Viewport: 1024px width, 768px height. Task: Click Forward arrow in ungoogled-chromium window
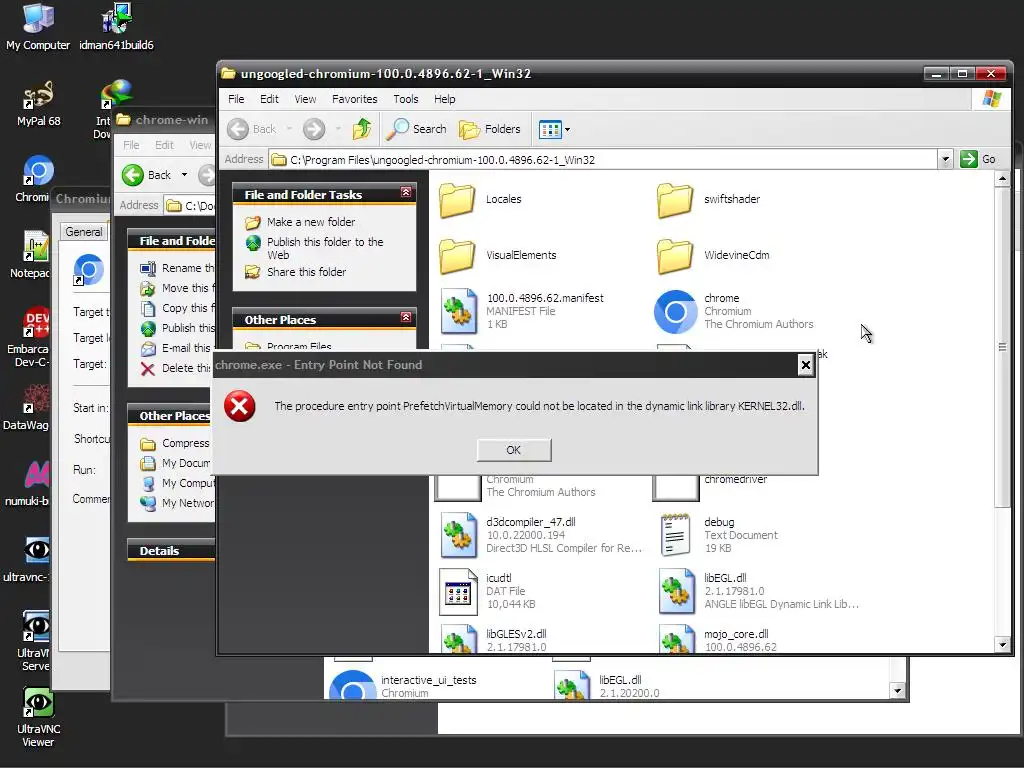[x=314, y=129]
